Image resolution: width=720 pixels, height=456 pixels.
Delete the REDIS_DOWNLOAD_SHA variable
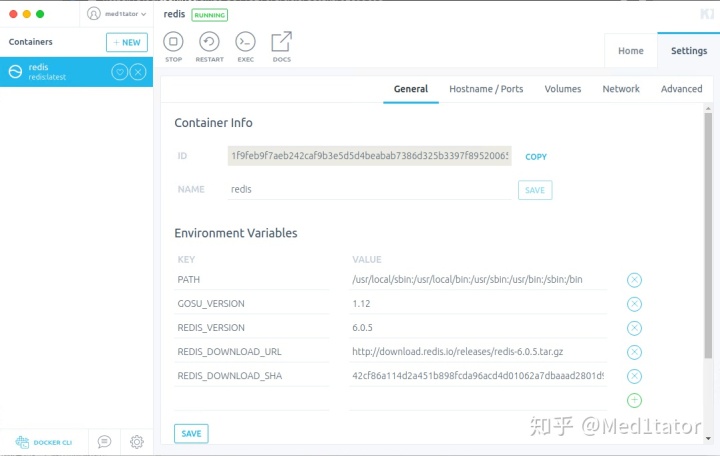(x=634, y=376)
